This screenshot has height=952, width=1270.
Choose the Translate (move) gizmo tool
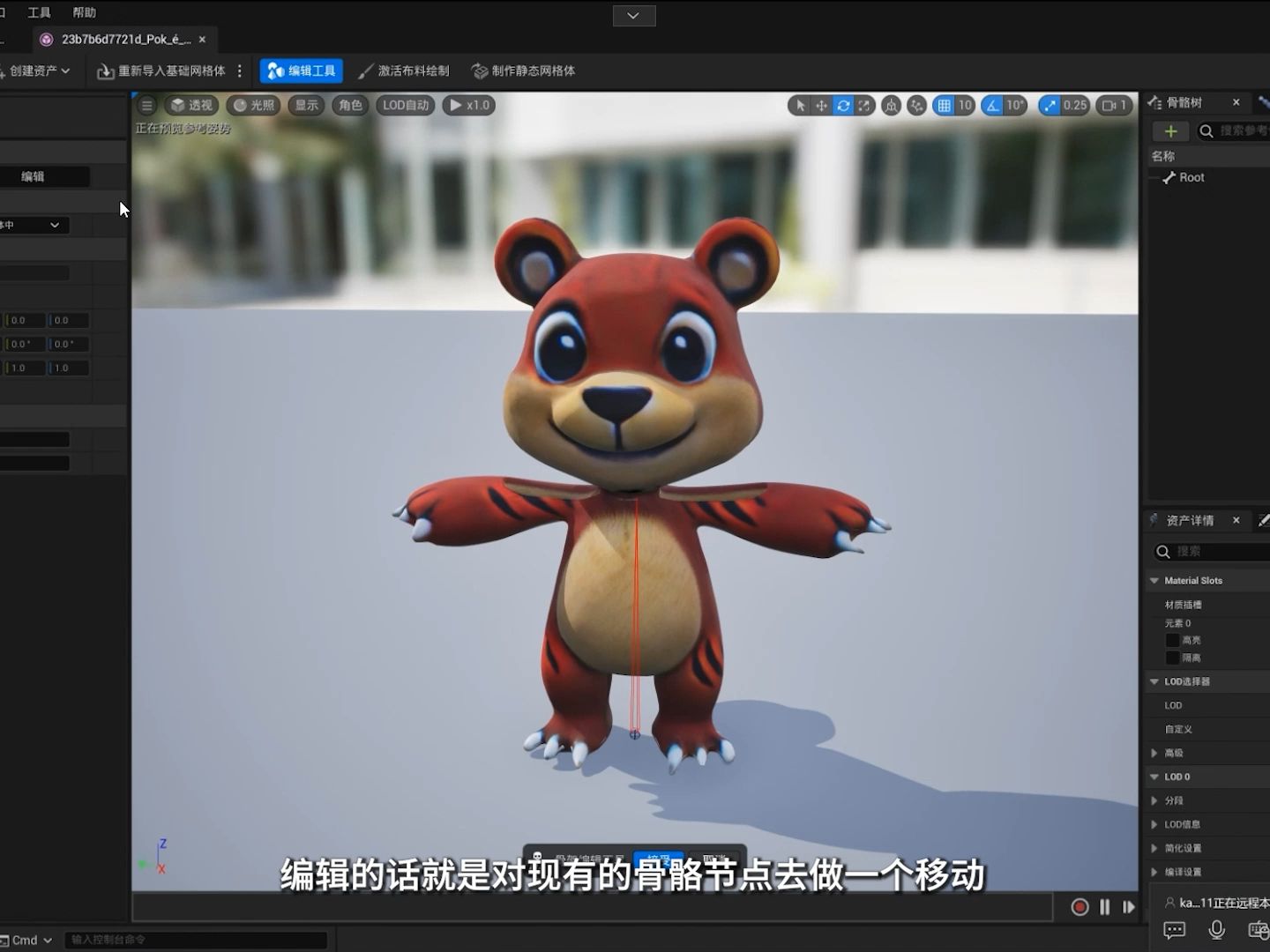point(821,106)
